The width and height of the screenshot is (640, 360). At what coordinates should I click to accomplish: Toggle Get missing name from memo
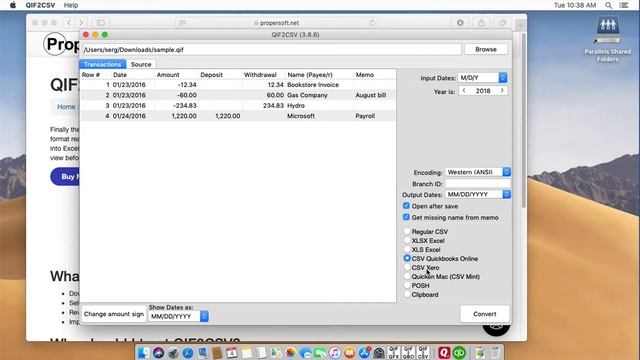[x=406, y=217]
